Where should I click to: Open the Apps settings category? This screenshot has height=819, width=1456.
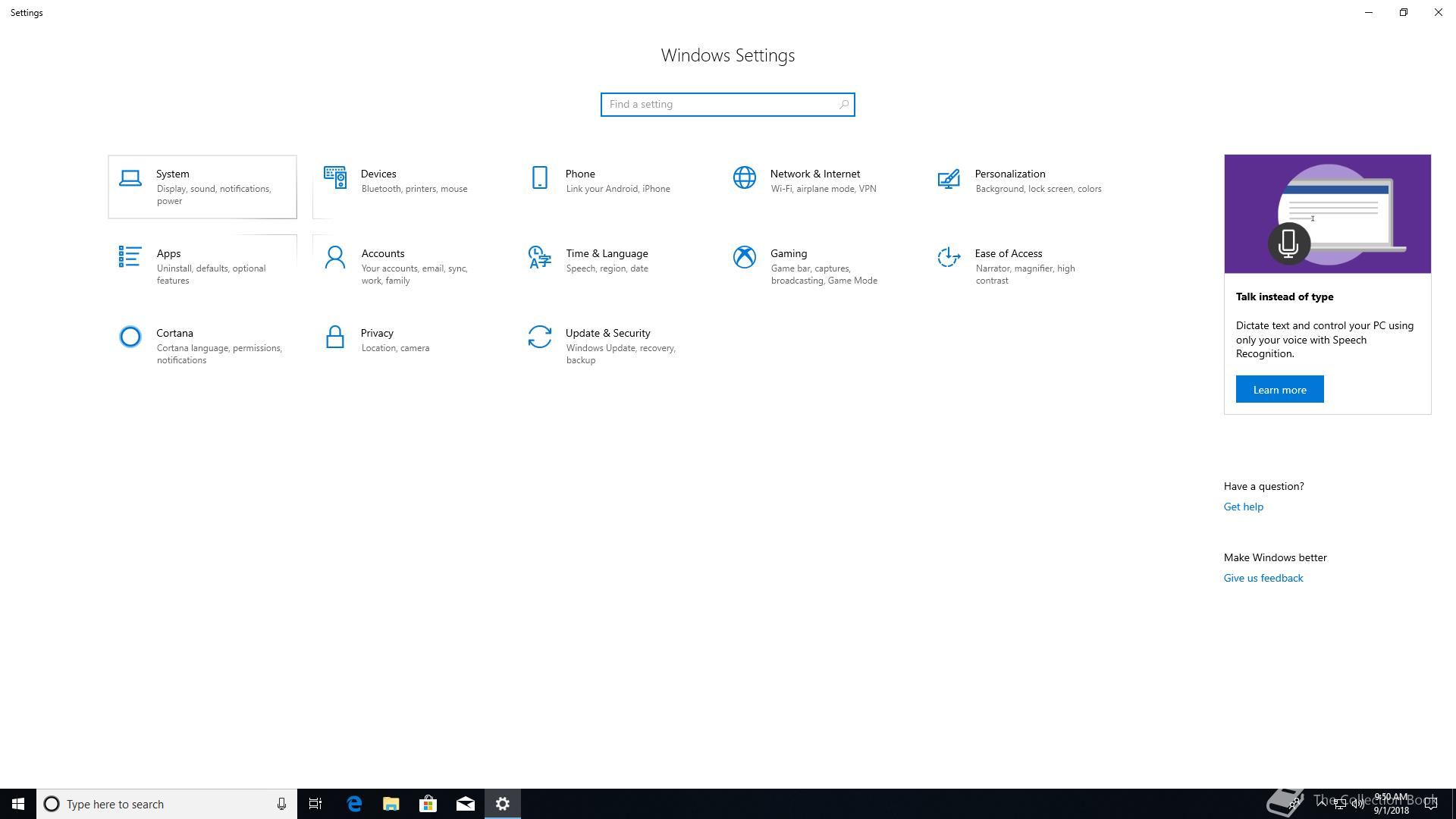pyautogui.click(x=202, y=266)
